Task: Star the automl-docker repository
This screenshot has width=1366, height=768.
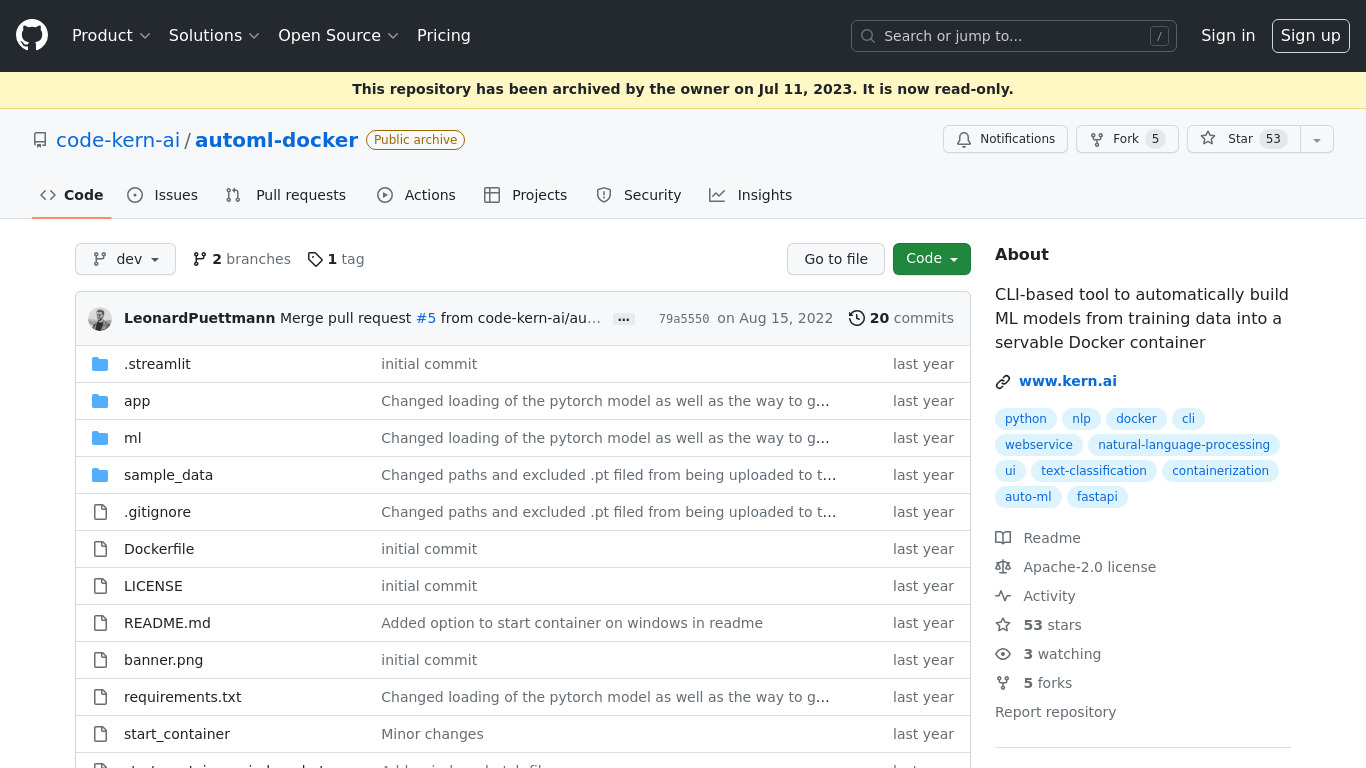Action: pyautogui.click(x=1243, y=139)
